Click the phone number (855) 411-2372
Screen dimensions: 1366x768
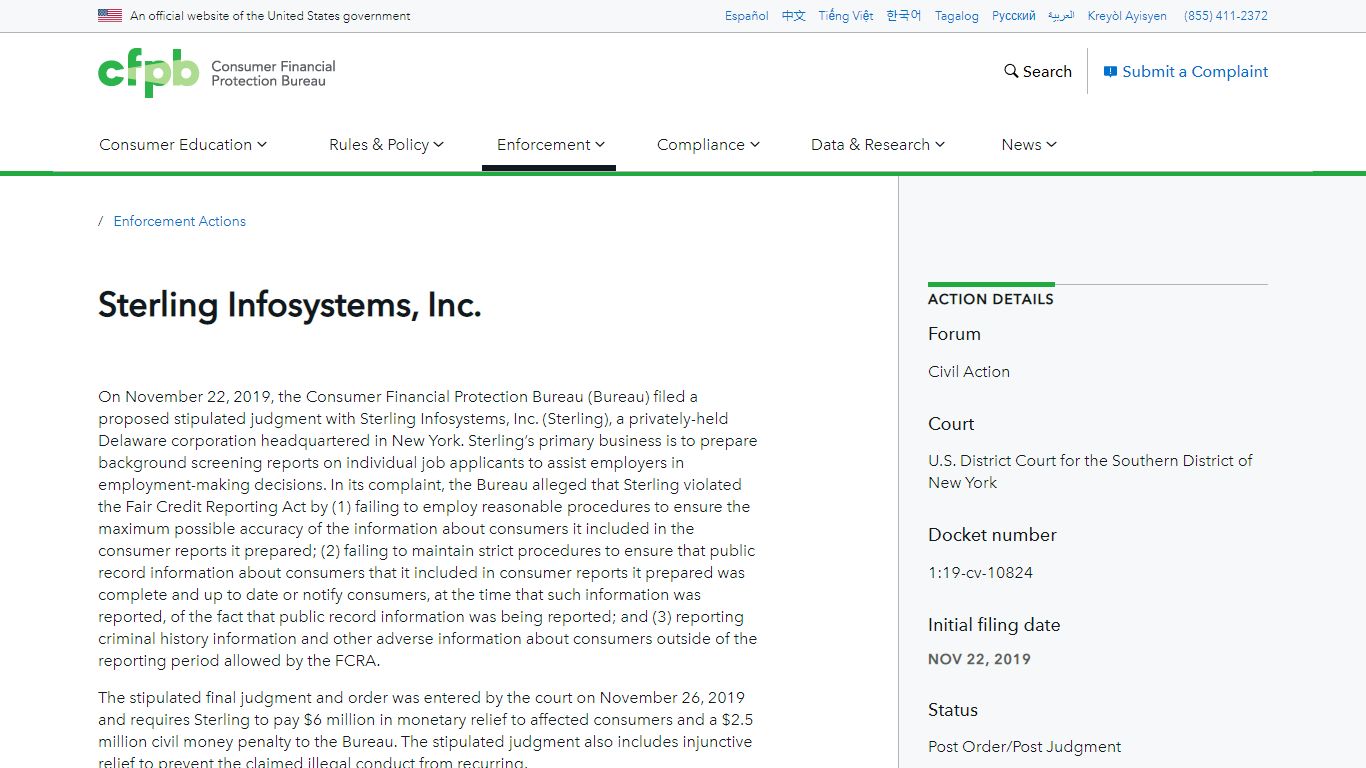pyautogui.click(x=1226, y=16)
